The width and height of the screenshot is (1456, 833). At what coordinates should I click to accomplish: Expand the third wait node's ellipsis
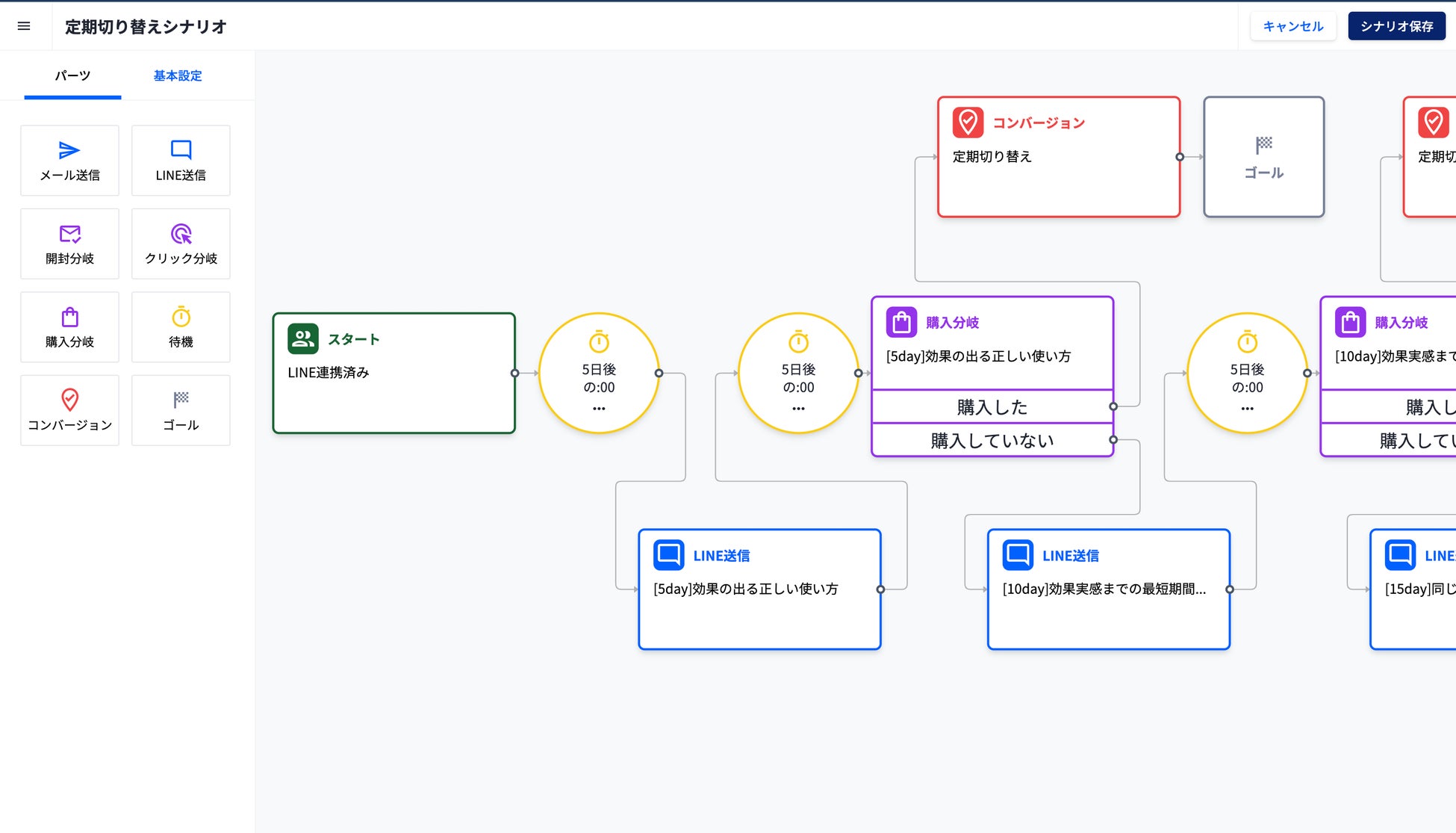[x=1247, y=409]
